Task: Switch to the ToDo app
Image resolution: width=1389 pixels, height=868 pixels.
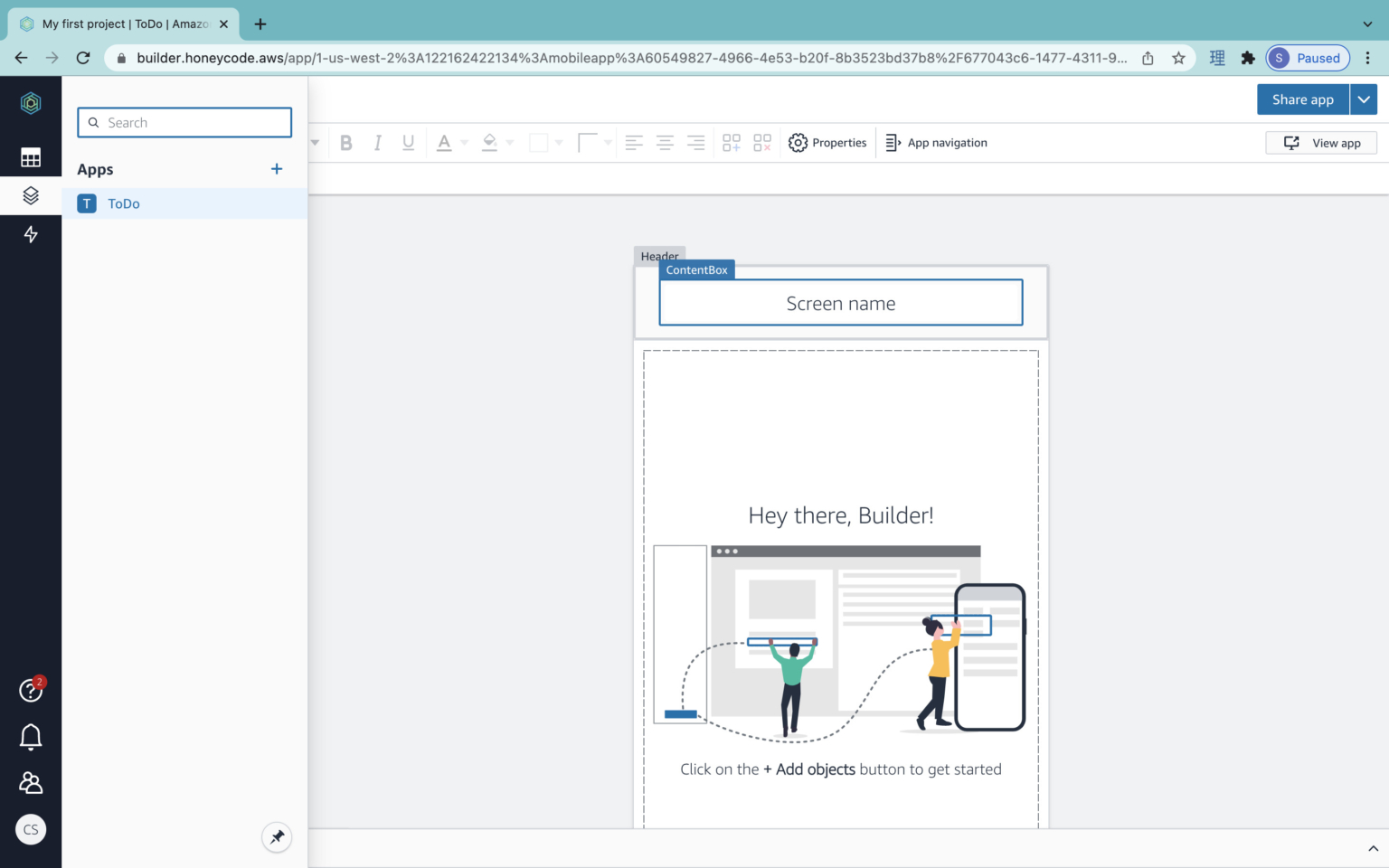Action: pos(124,203)
